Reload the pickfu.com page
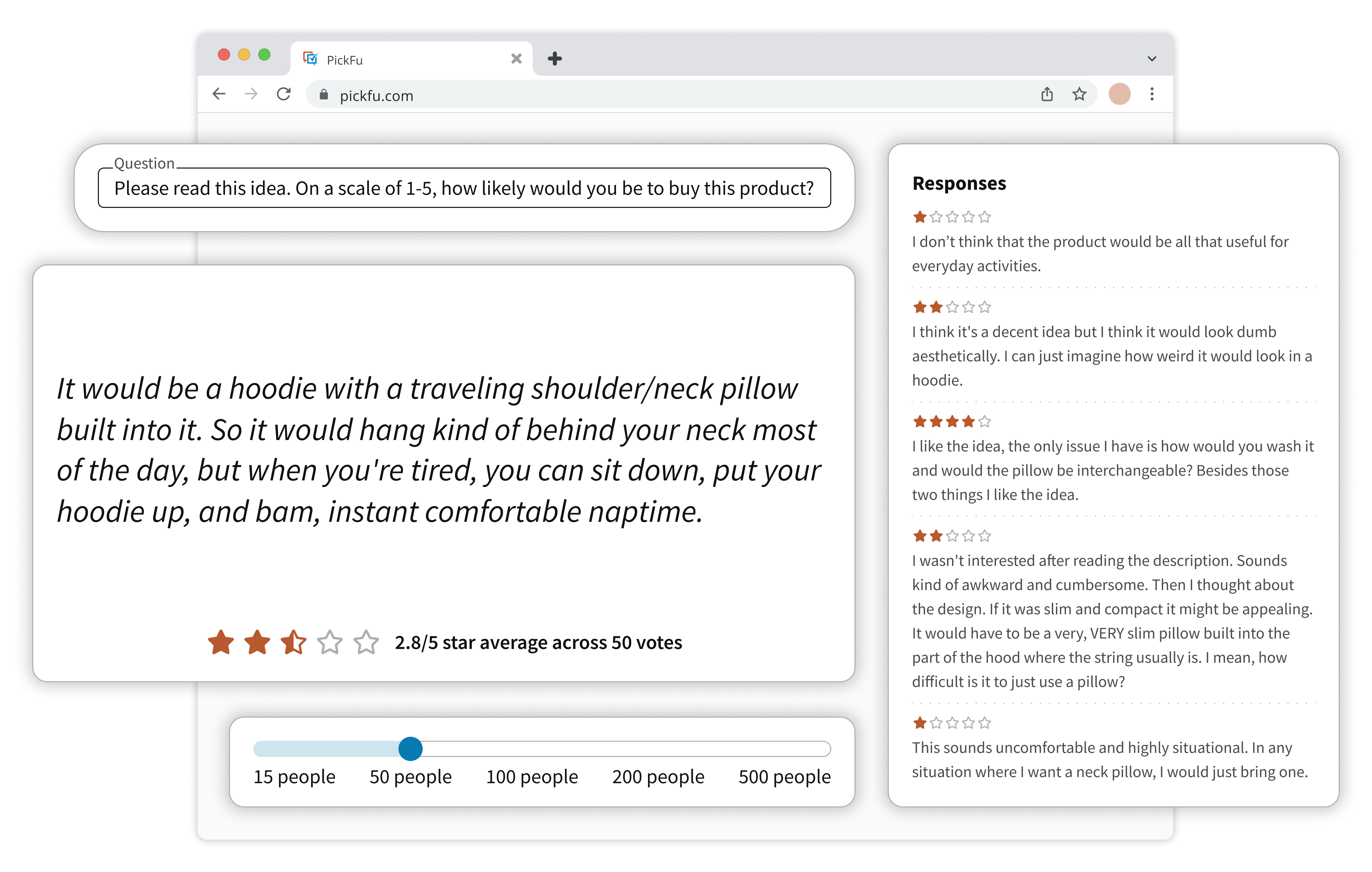 (x=284, y=94)
